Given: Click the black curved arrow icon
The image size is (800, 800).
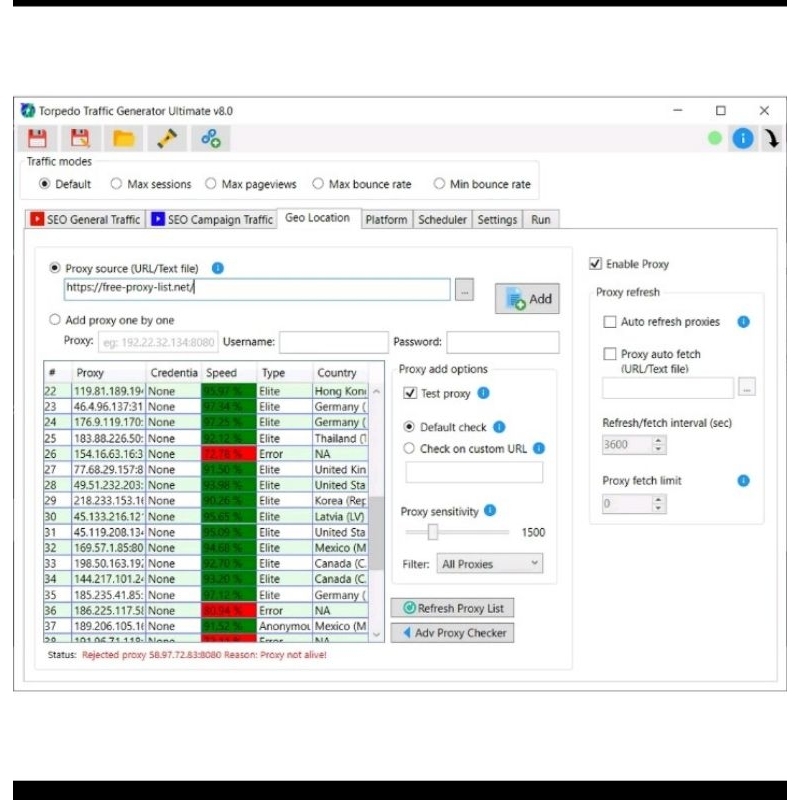Looking at the screenshot, I should [x=772, y=139].
